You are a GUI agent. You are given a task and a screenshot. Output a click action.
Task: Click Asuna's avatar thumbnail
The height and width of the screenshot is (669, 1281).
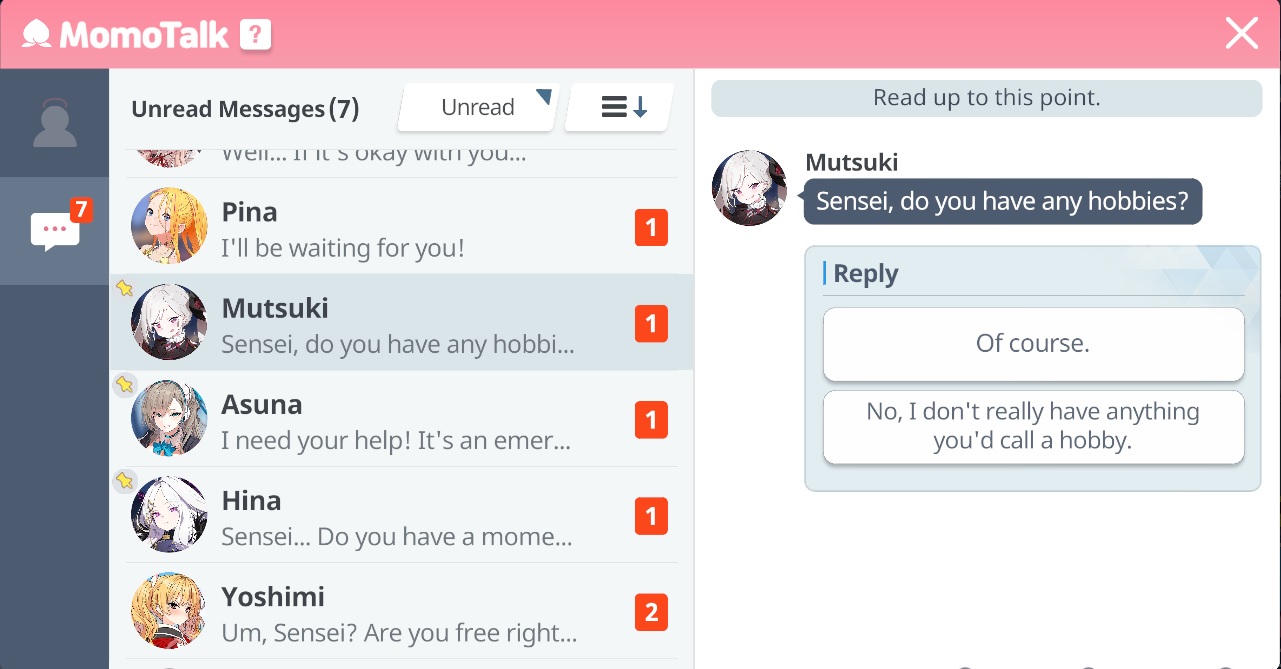[169, 418]
